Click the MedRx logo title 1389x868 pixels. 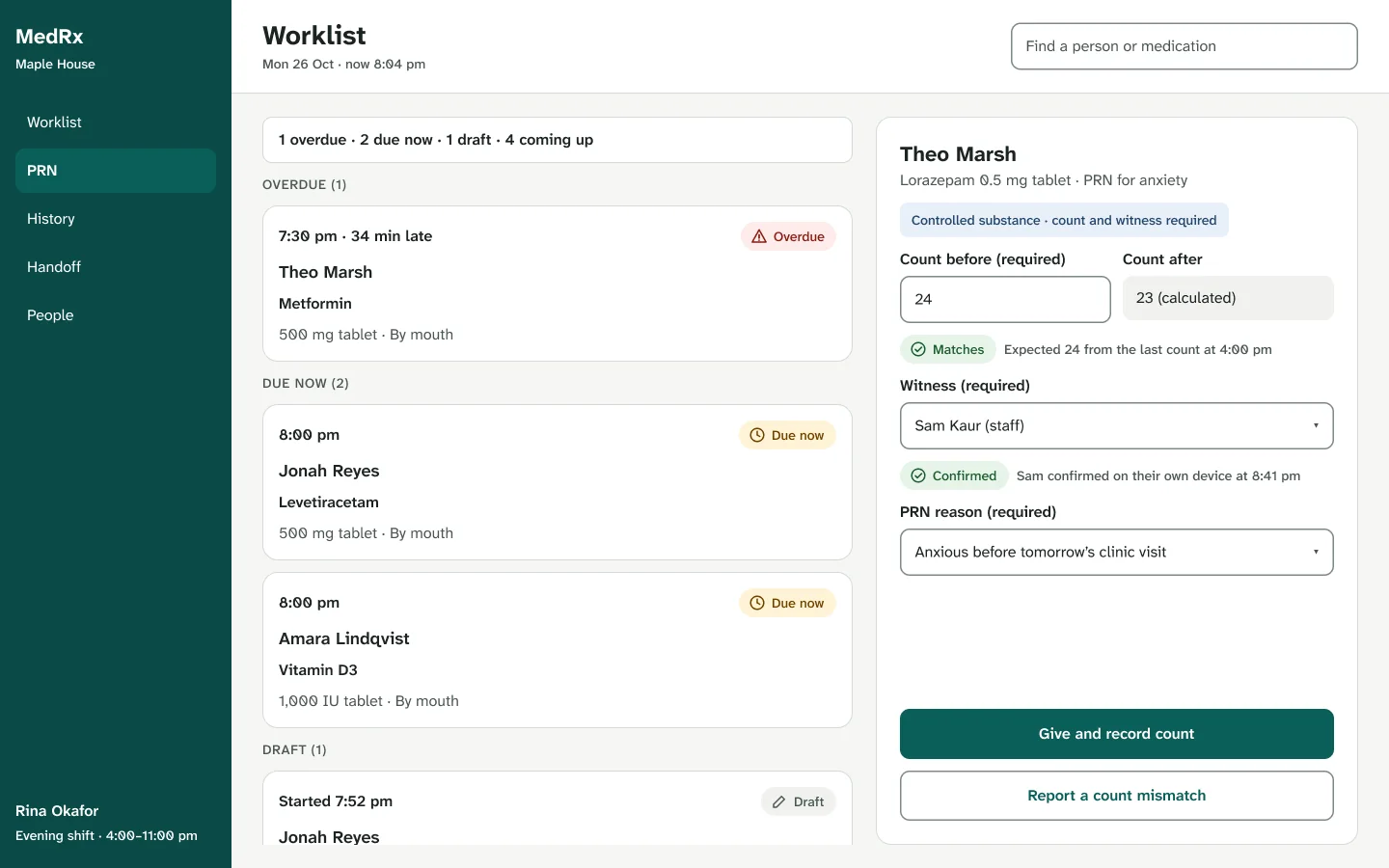49,37
